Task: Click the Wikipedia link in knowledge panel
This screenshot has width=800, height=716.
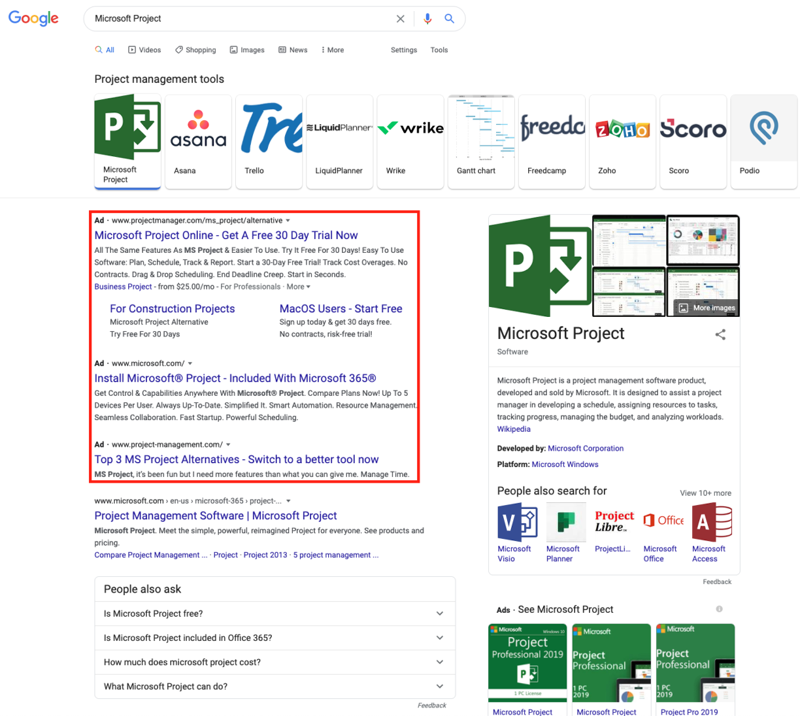Action: pos(514,429)
